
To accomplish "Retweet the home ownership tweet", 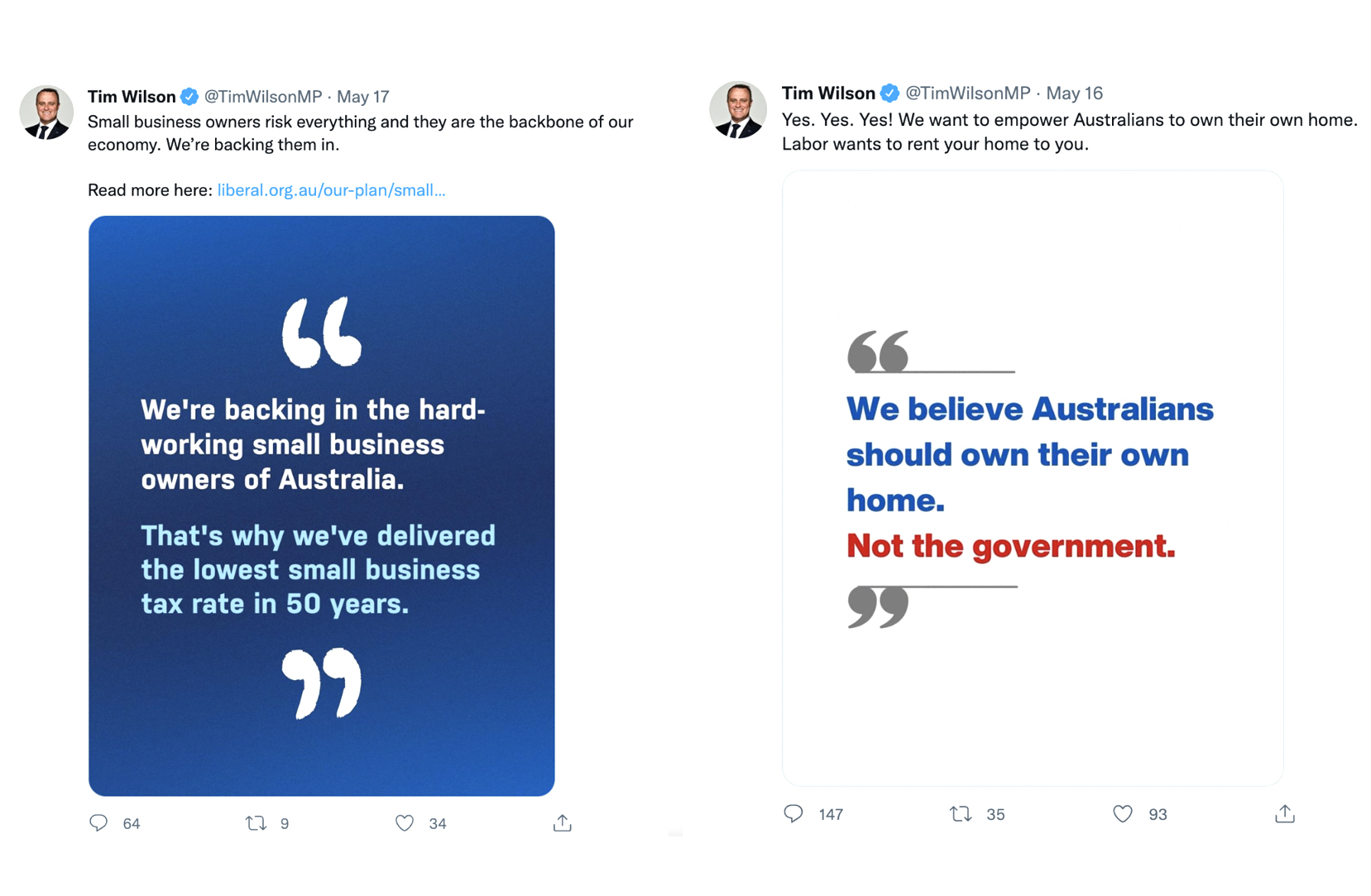I will click(x=961, y=814).
